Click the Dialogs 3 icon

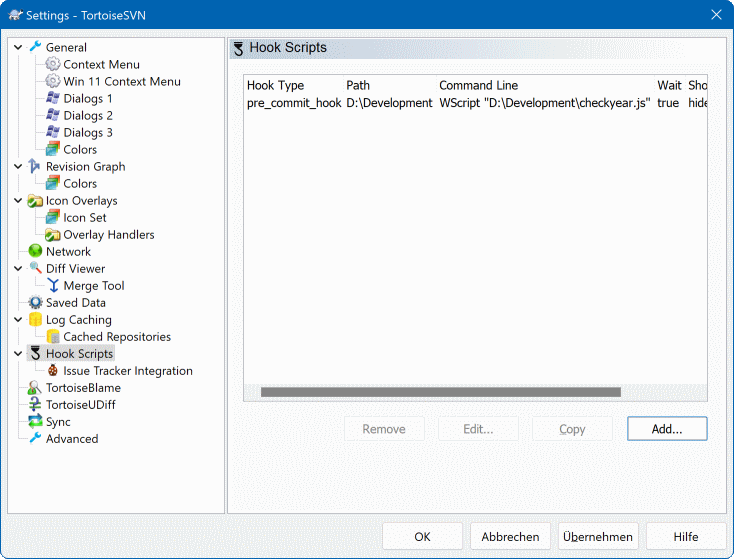pyautogui.click(x=52, y=132)
